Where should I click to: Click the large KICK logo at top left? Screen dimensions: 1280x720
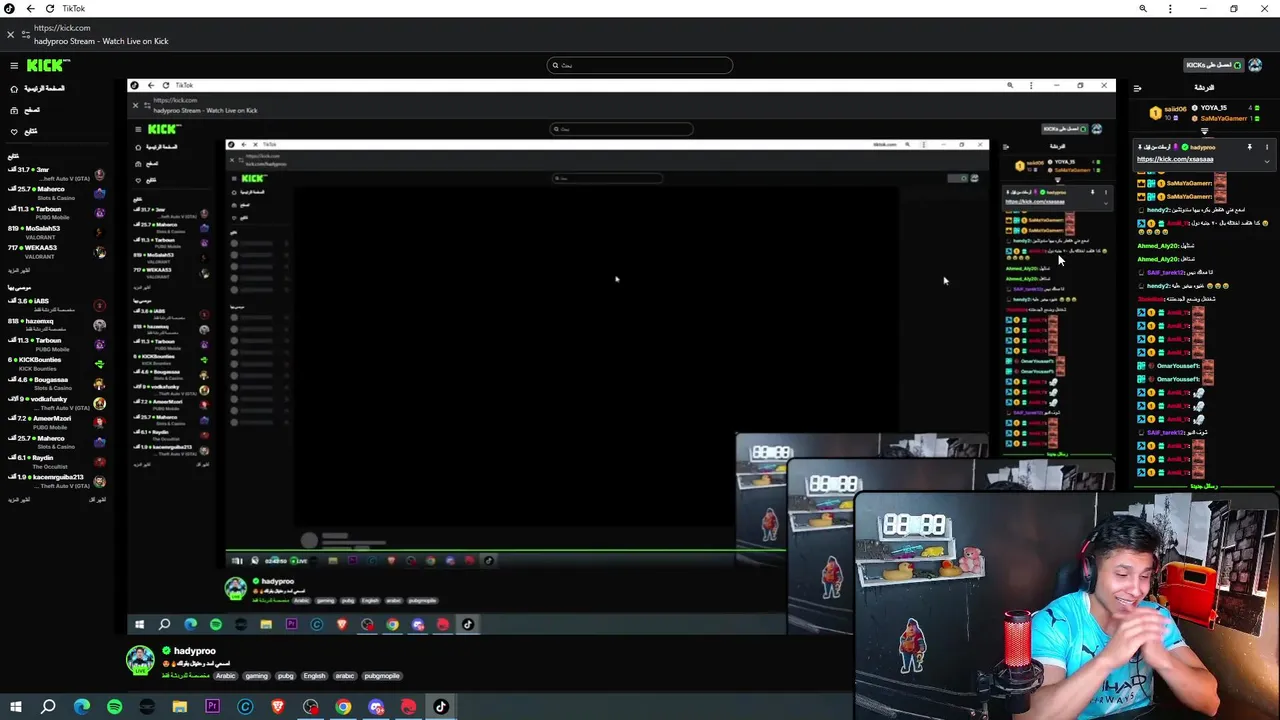pos(48,65)
